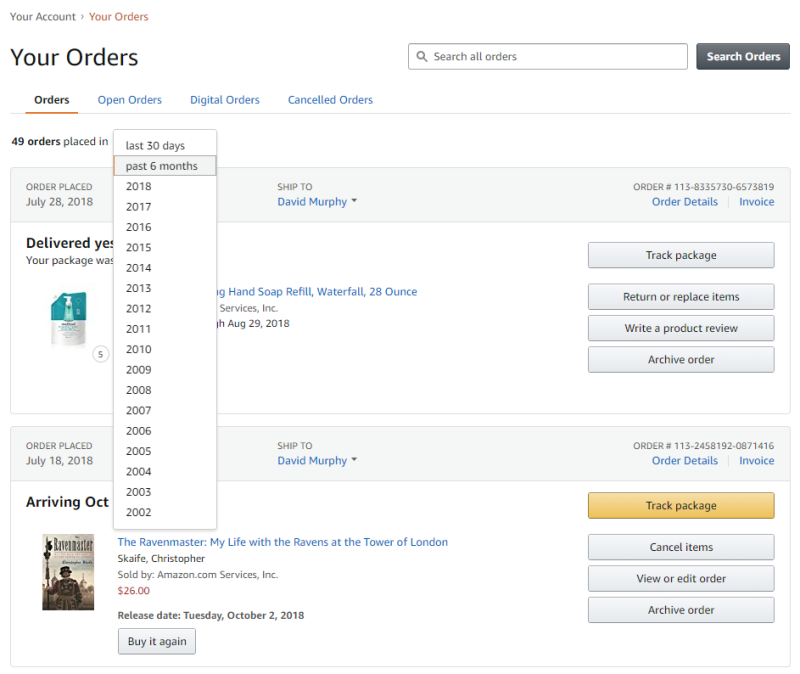
Task: Switch to the Open Orders tab
Action: [130, 100]
